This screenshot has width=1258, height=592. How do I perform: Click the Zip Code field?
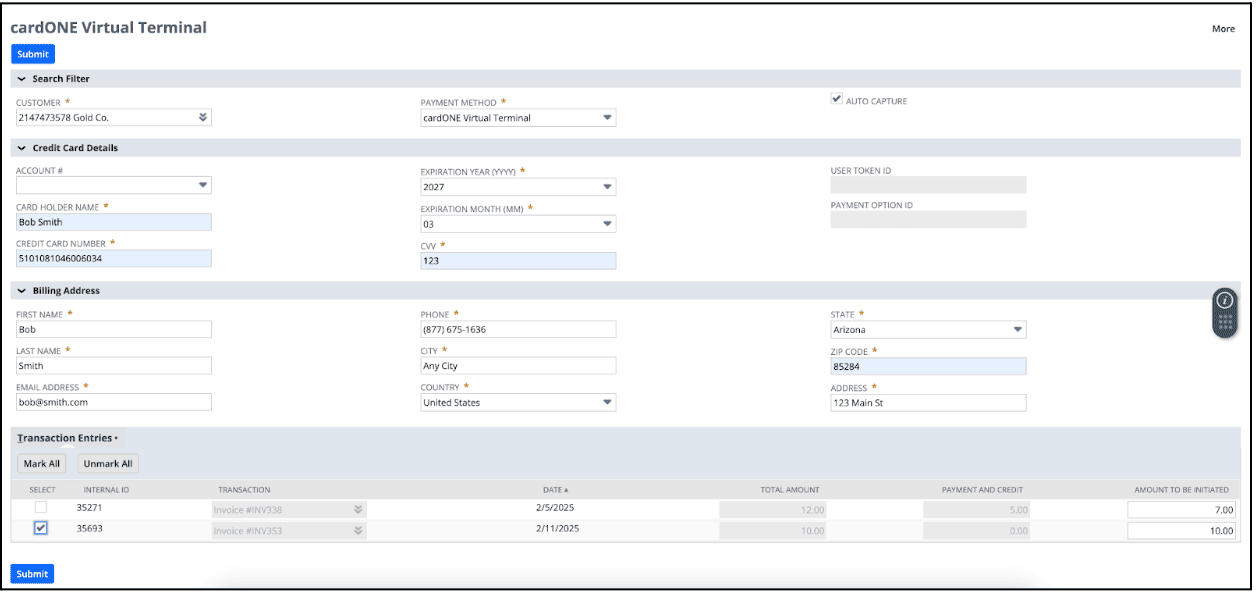pyautogui.click(x=928, y=366)
